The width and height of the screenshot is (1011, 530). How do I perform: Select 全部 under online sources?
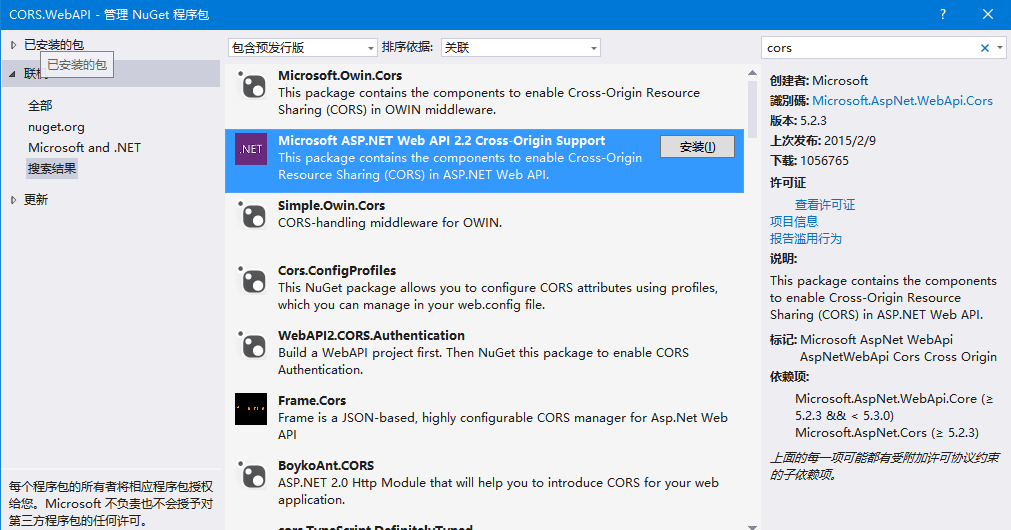pyautogui.click(x=40, y=105)
